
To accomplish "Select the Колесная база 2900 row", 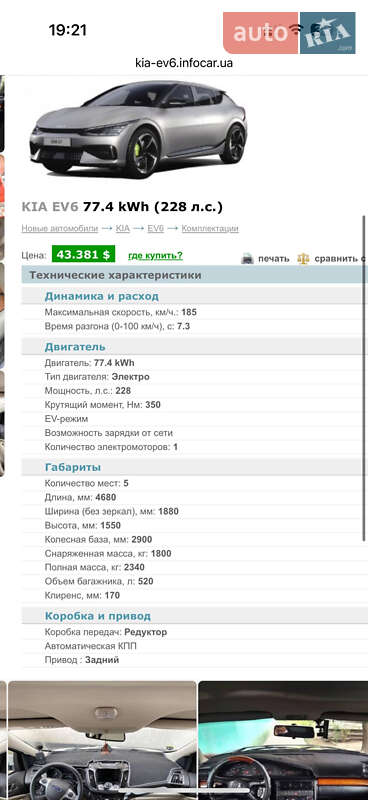I will (194, 539).
